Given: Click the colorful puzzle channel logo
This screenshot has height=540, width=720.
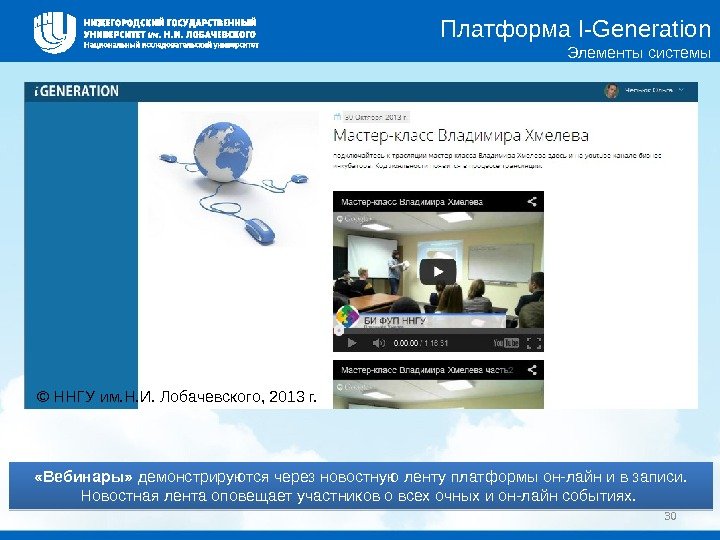Looking at the screenshot, I should pyautogui.click(x=348, y=316).
